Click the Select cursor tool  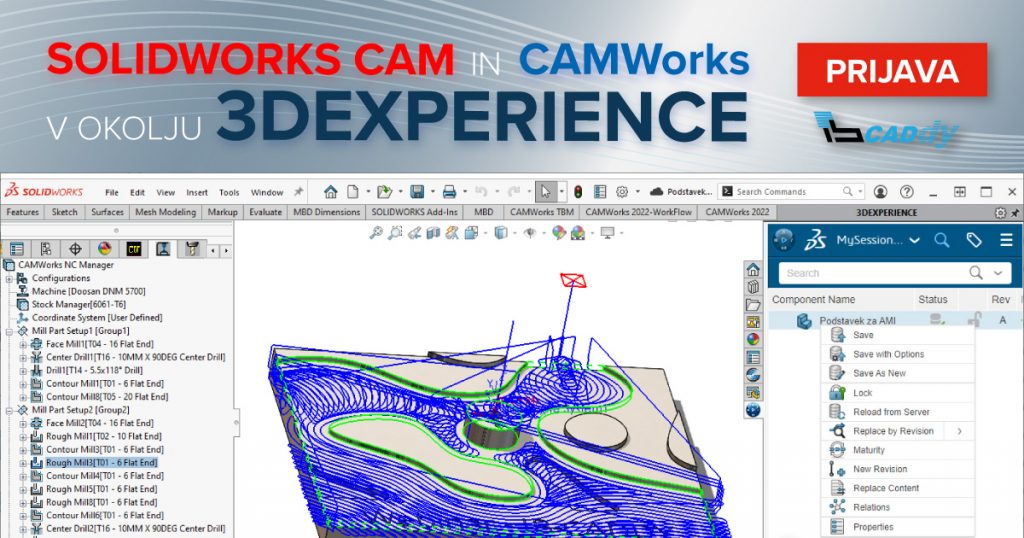click(x=545, y=192)
